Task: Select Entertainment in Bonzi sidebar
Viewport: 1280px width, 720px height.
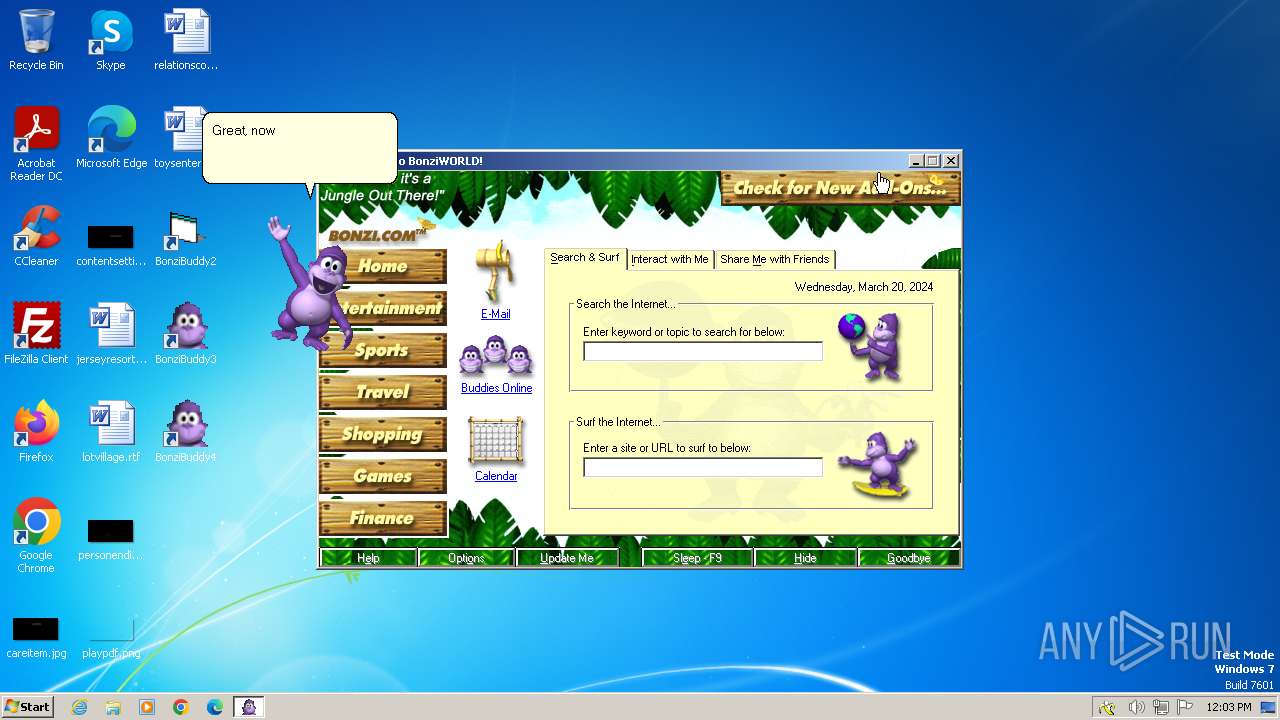Action: click(x=383, y=308)
